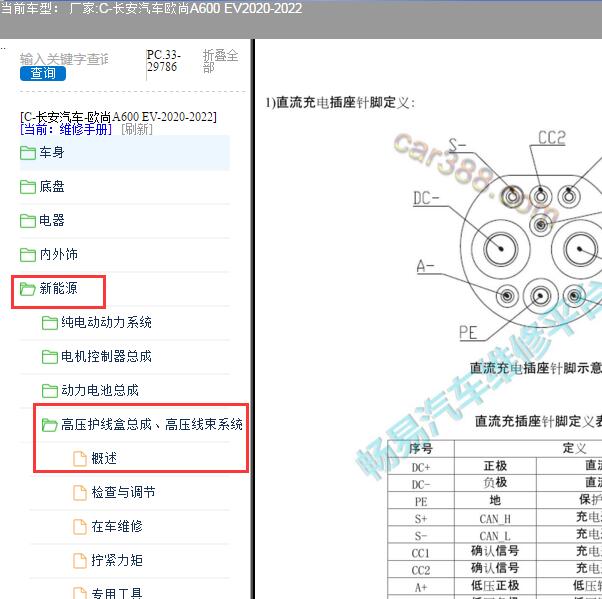Click the 在车维修 document icon

pyautogui.click(x=80, y=526)
